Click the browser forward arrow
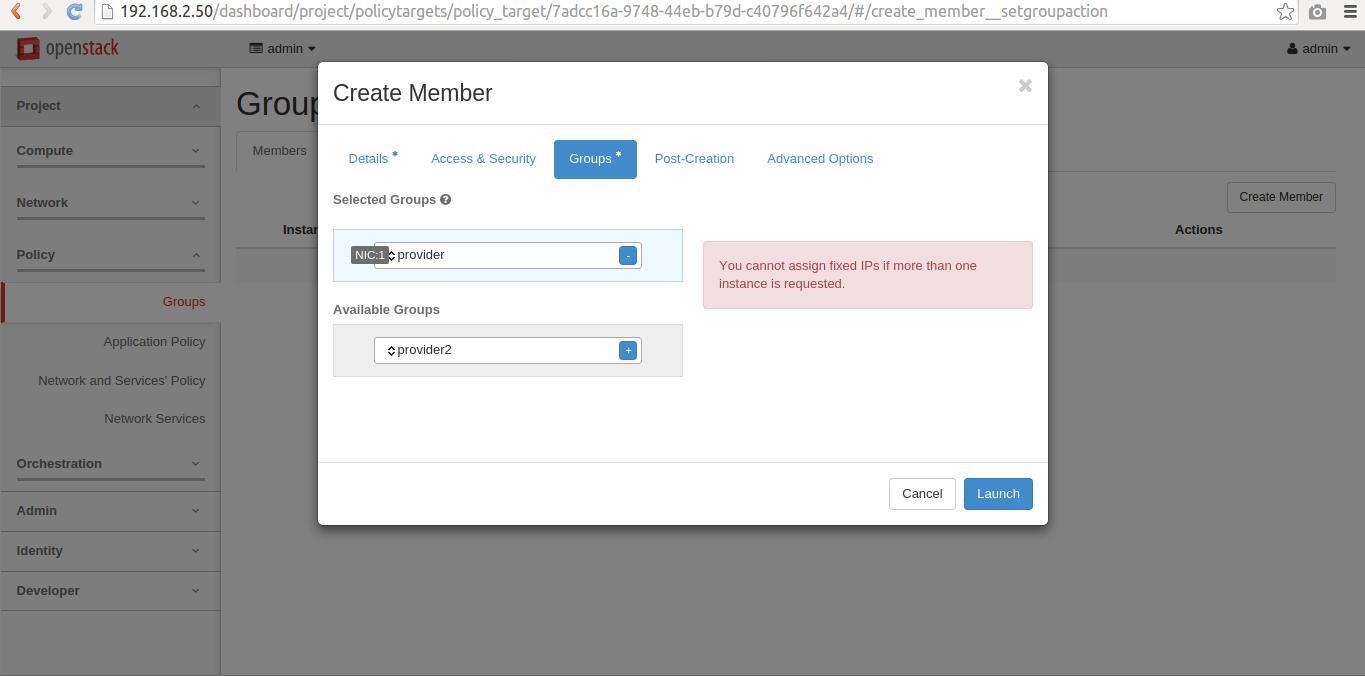Image resolution: width=1365 pixels, height=676 pixels. (46, 12)
